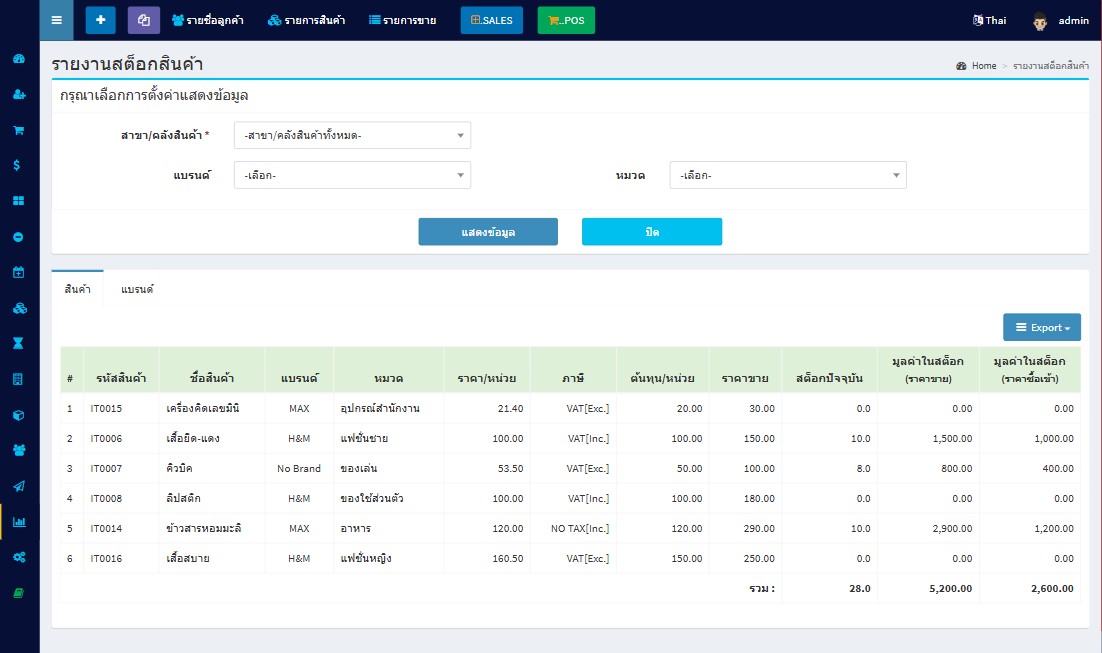This screenshot has height=653, width=1102.
Task: Open the Export dropdown button
Action: pyautogui.click(x=1042, y=328)
